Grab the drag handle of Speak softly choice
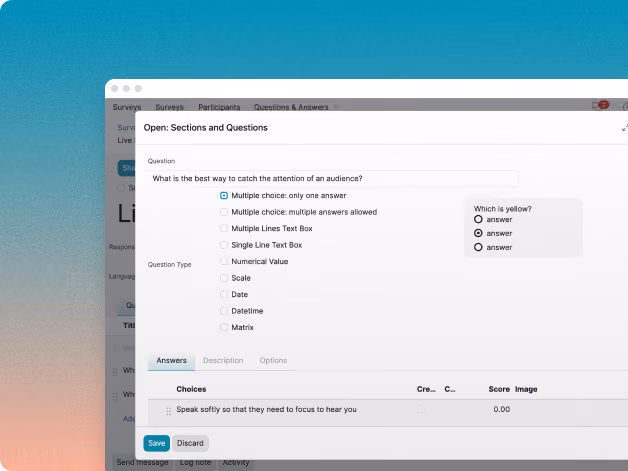 169,411
